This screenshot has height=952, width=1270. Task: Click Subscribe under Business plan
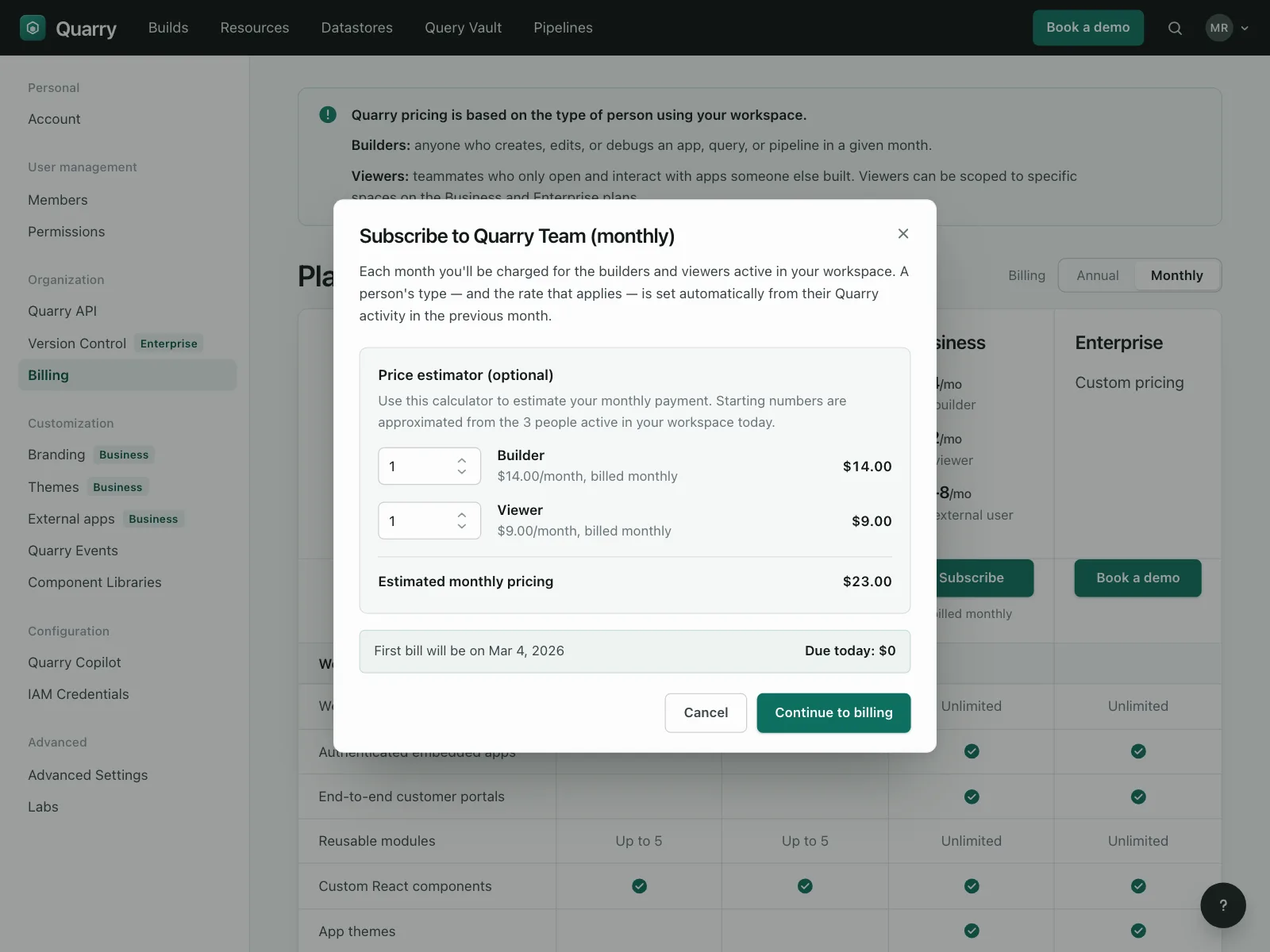(x=984, y=578)
